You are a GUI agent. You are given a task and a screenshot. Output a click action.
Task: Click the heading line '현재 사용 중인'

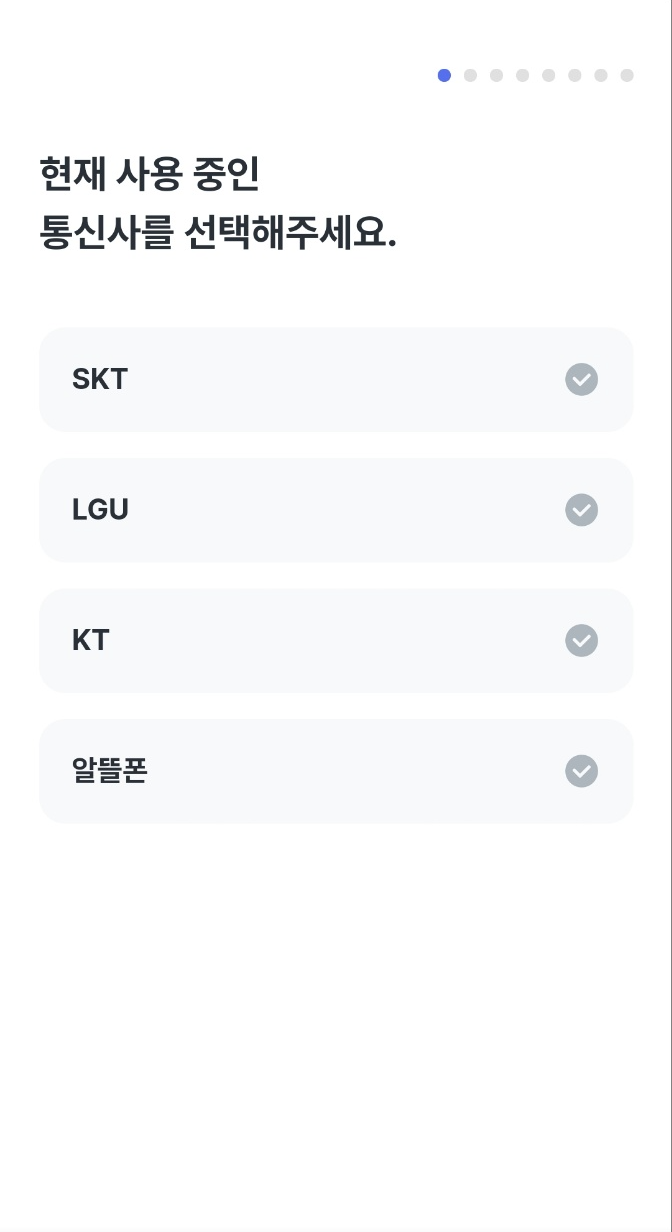tap(149, 175)
